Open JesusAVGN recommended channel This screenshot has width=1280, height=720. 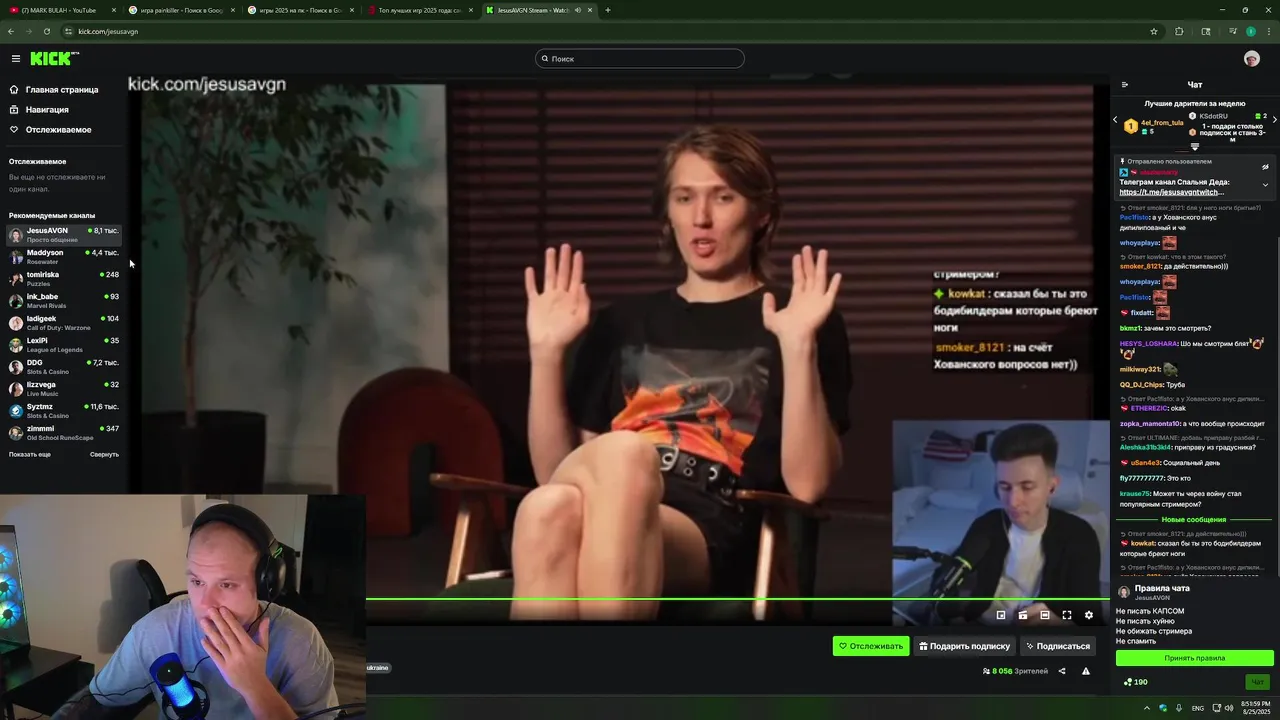64,235
